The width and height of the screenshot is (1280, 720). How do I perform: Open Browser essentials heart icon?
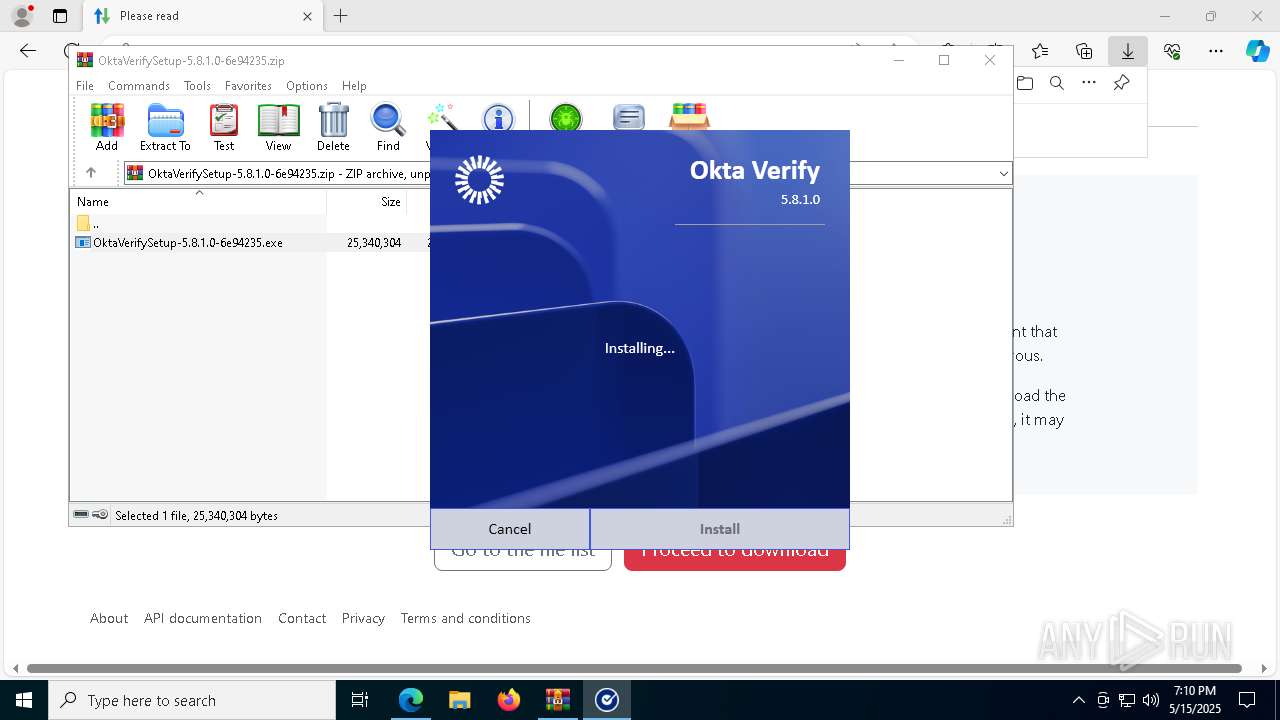[x=1172, y=51]
